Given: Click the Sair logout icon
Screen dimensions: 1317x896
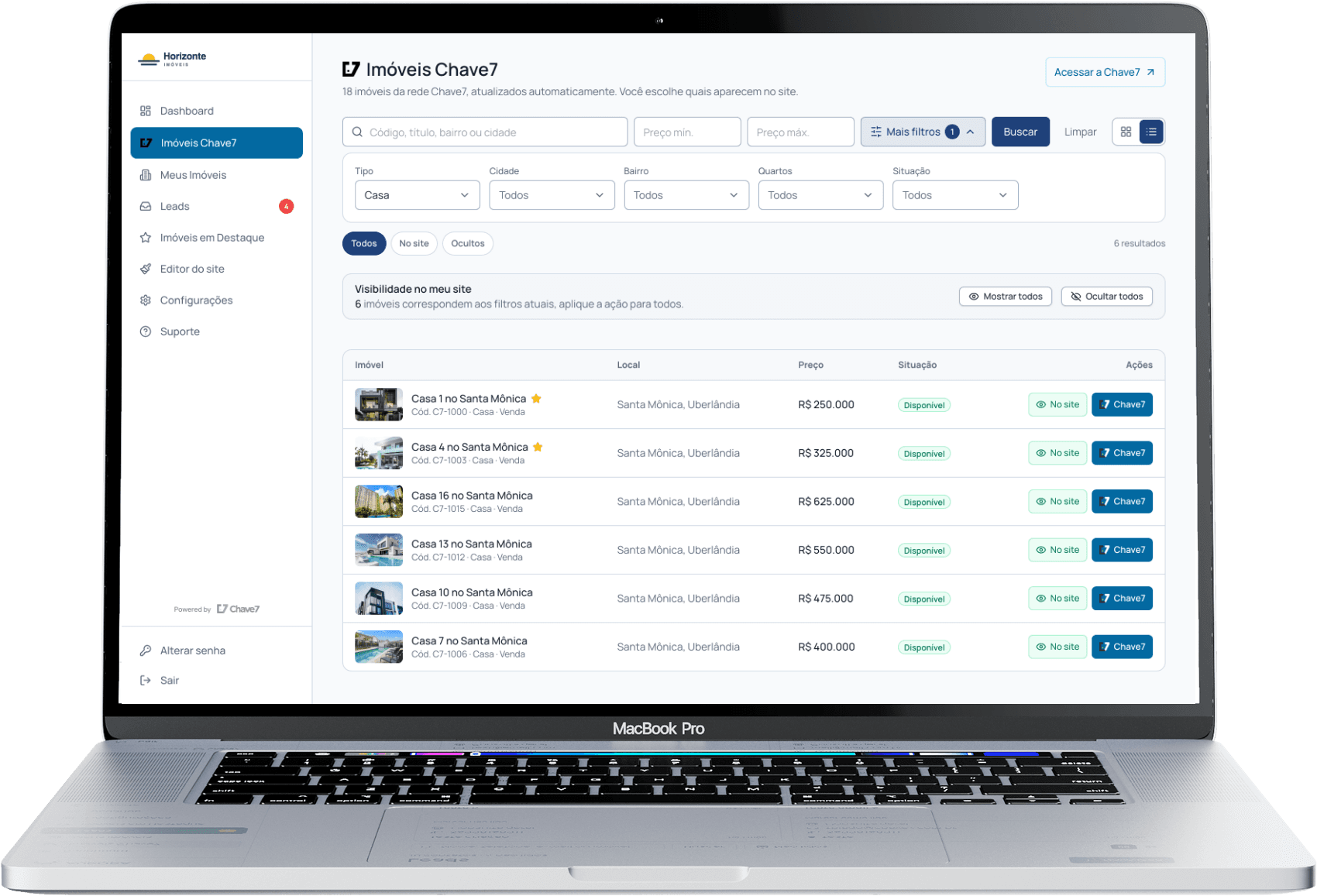Looking at the screenshot, I should (x=145, y=680).
